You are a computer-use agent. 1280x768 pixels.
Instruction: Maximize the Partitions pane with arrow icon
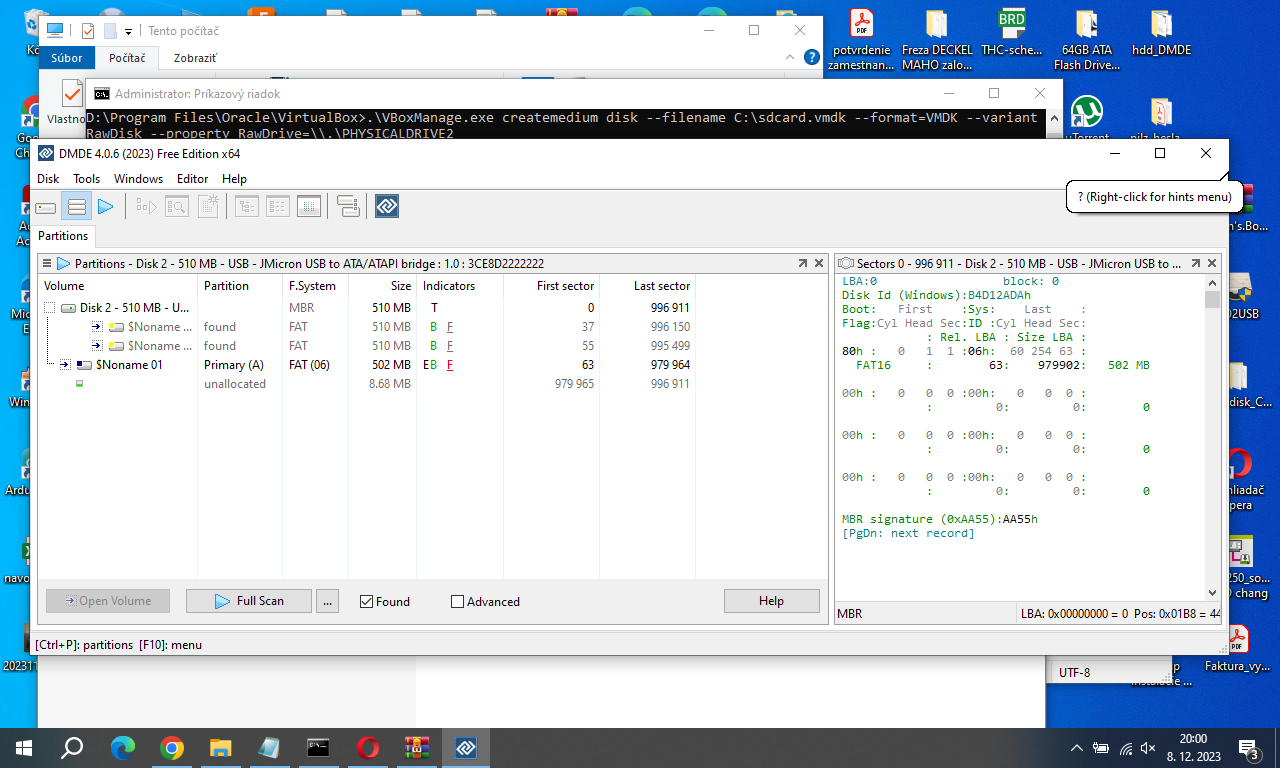click(x=803, y=263)
